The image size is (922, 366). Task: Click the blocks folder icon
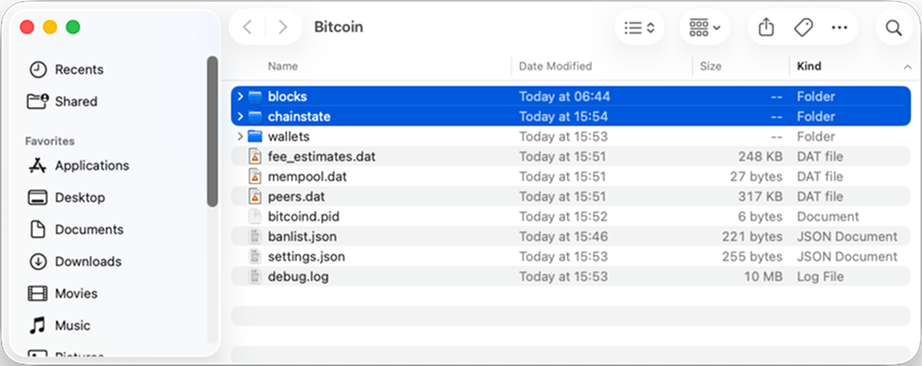255,97
